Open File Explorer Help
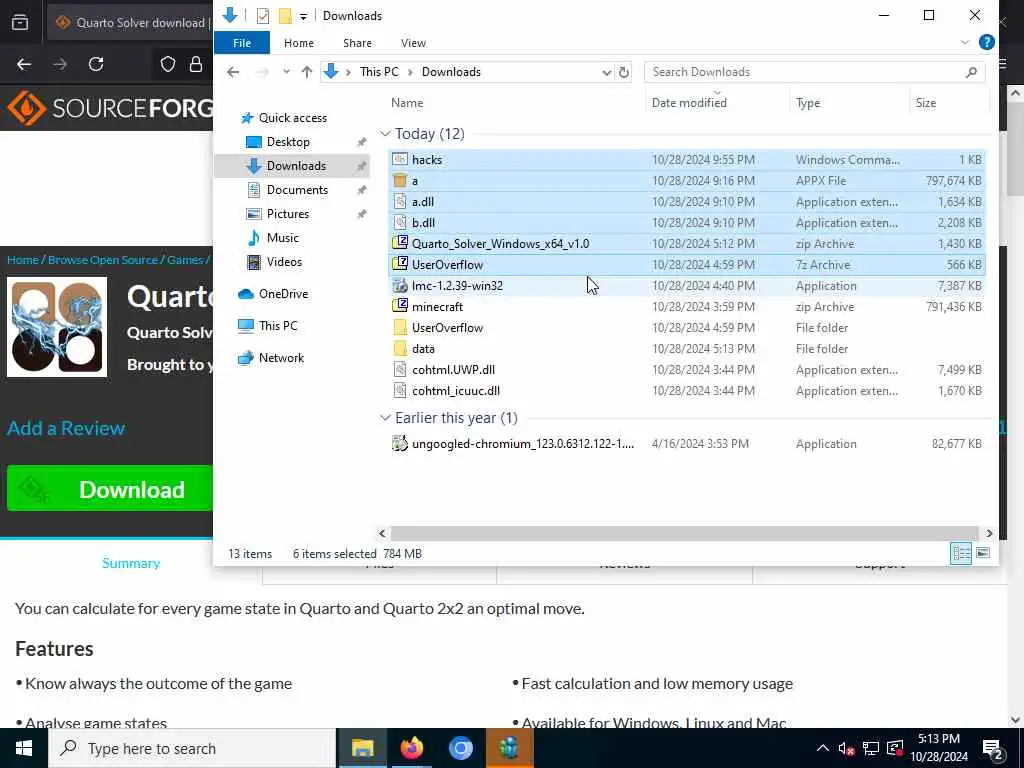 click(987, 42)
